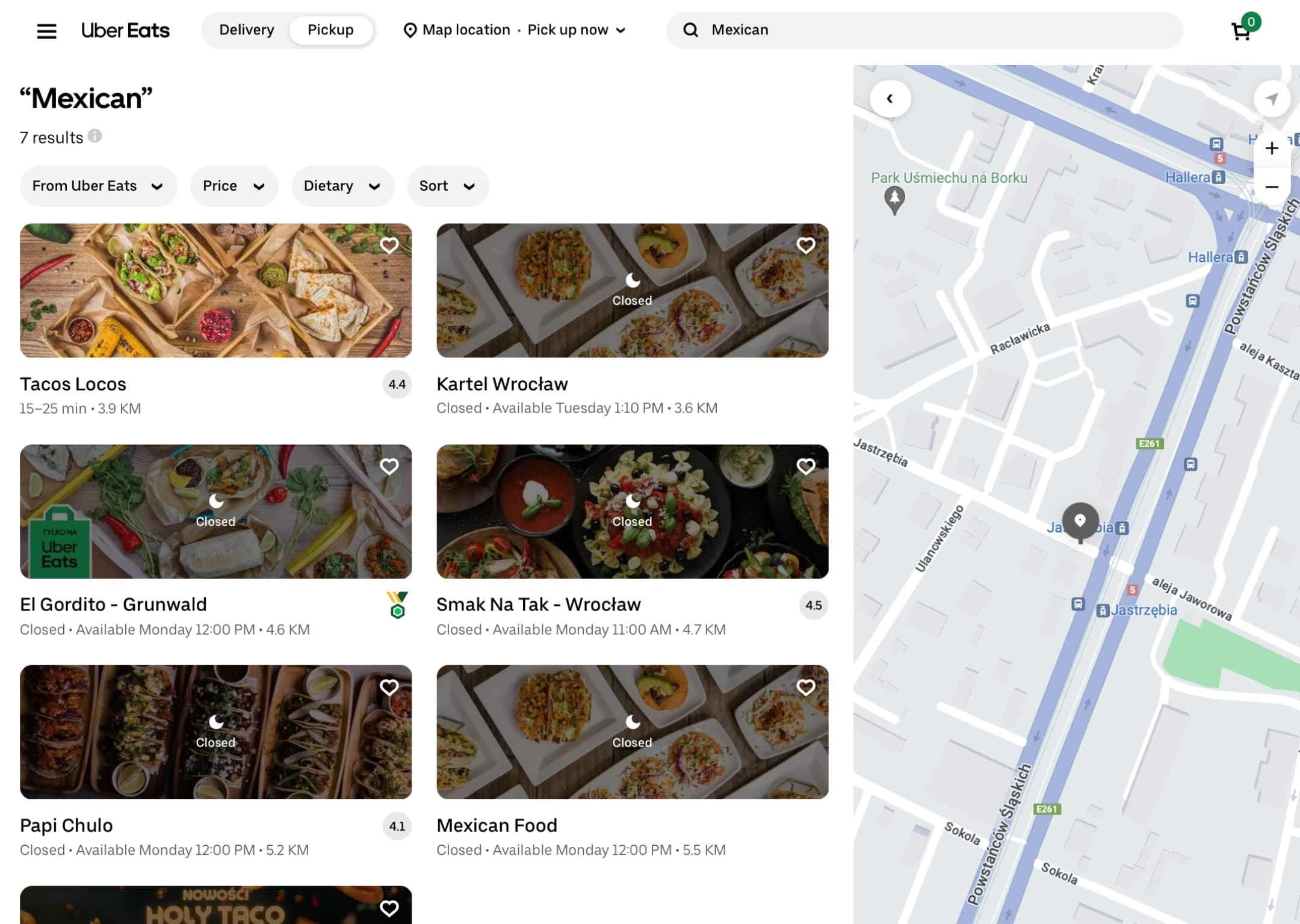Image resolution: width=1300 pixels, height=924 pixels.
Task: Click Smak Na Tak Monday 11:00 AM text
Action: tap(581, 629)
